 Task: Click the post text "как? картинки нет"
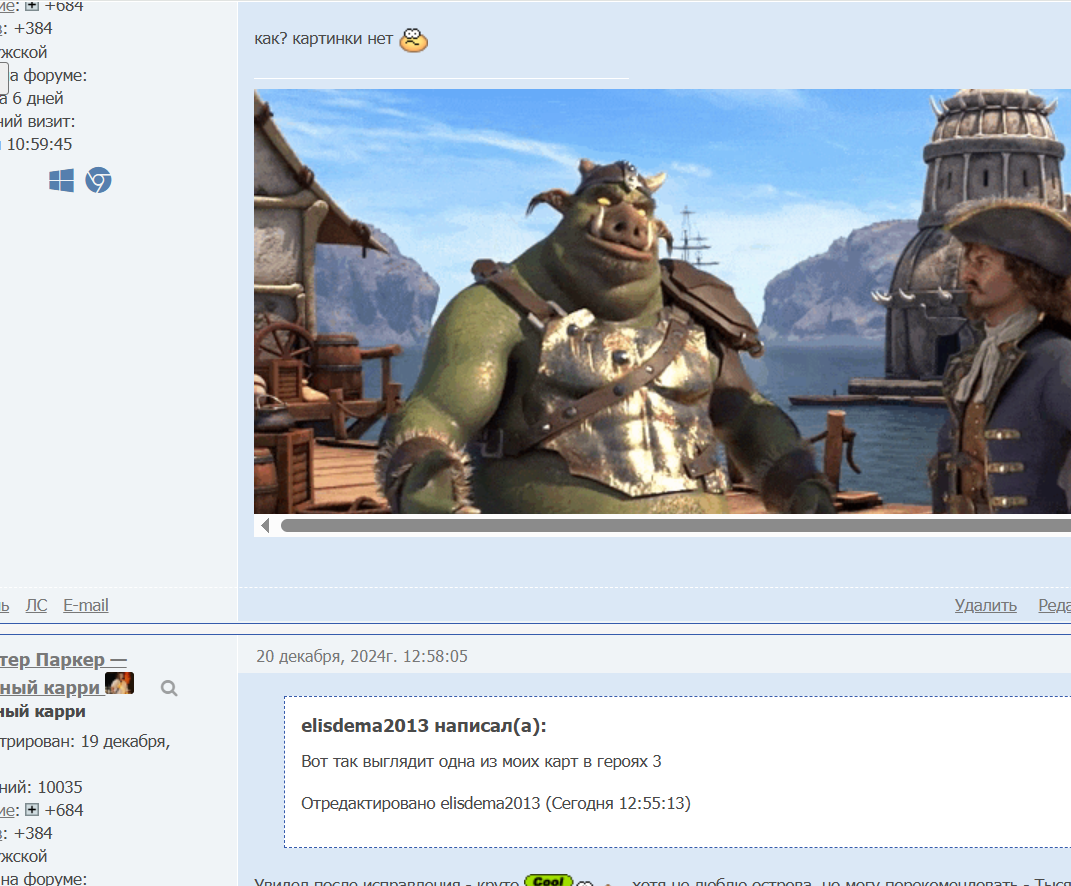coord(323,41)
